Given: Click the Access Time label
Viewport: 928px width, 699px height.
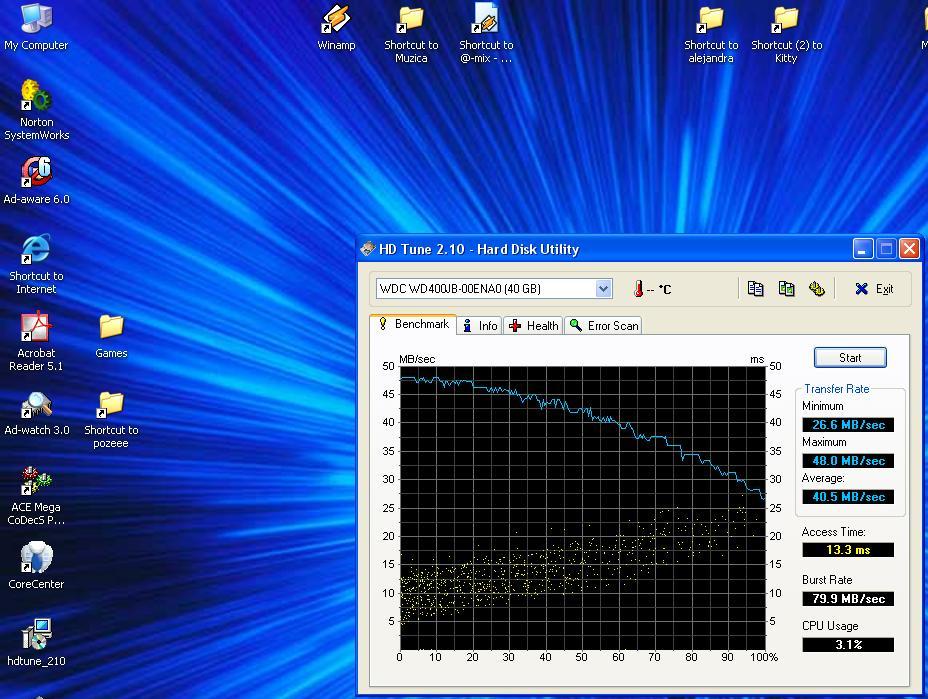Looking at the screenshot, I should tap(833, 532).
